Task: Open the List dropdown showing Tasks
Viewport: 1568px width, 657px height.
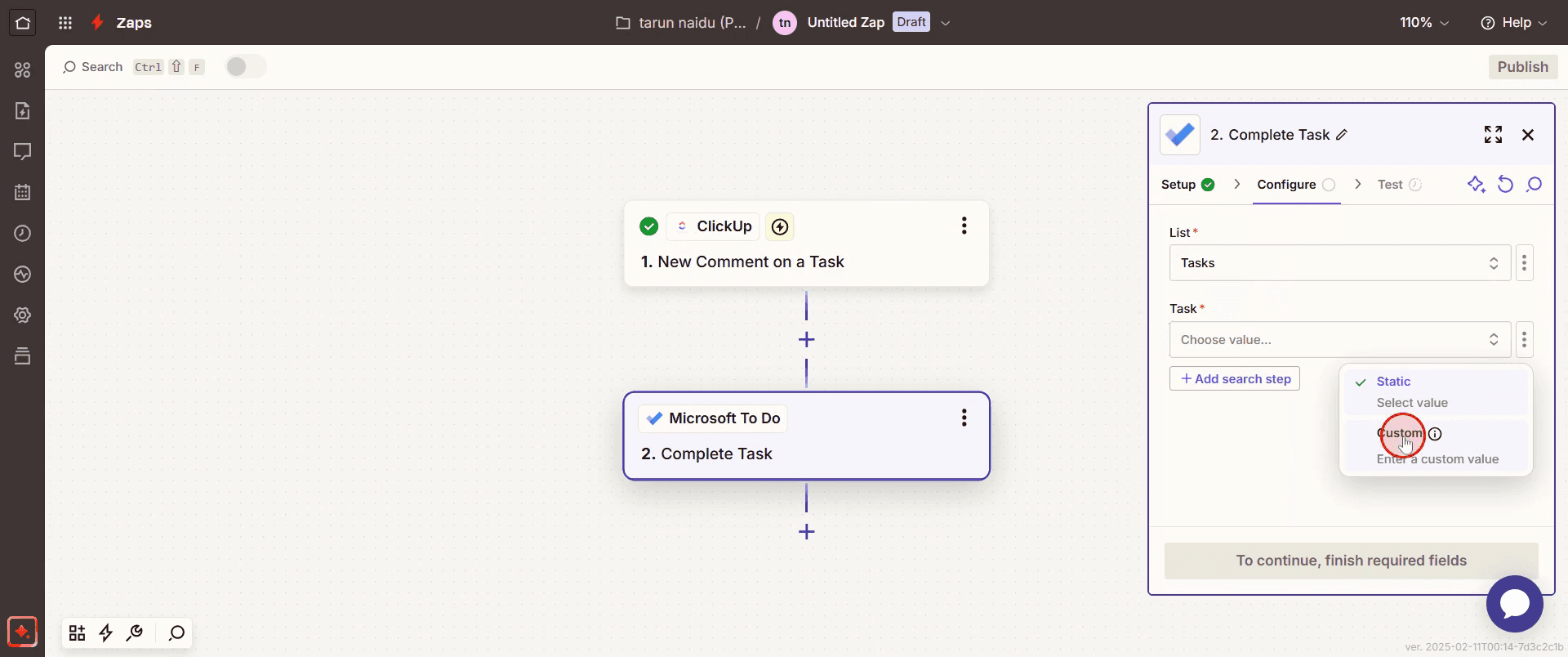Action: 1340,263
